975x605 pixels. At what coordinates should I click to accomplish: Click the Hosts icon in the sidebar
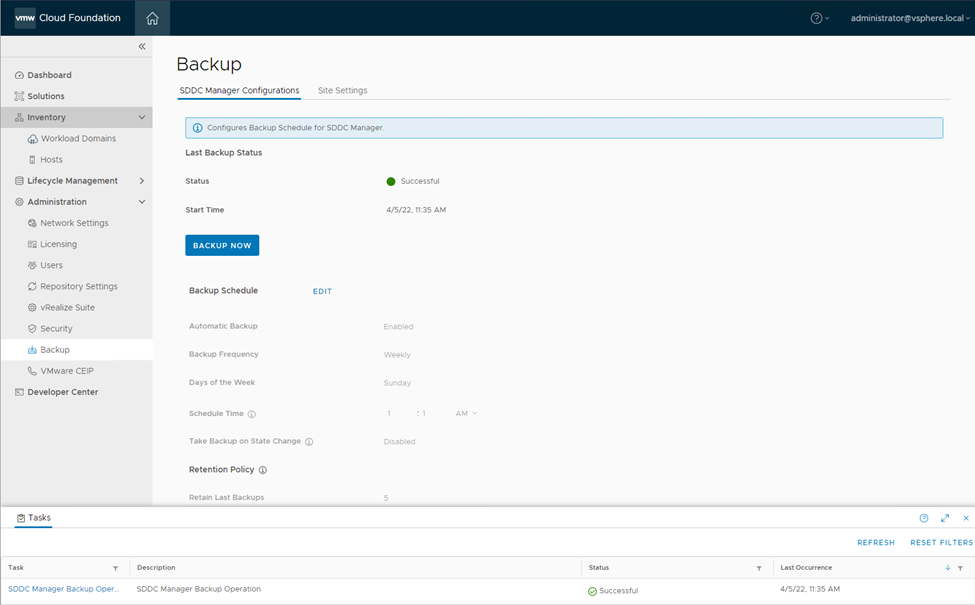click(x=32, y=160)
